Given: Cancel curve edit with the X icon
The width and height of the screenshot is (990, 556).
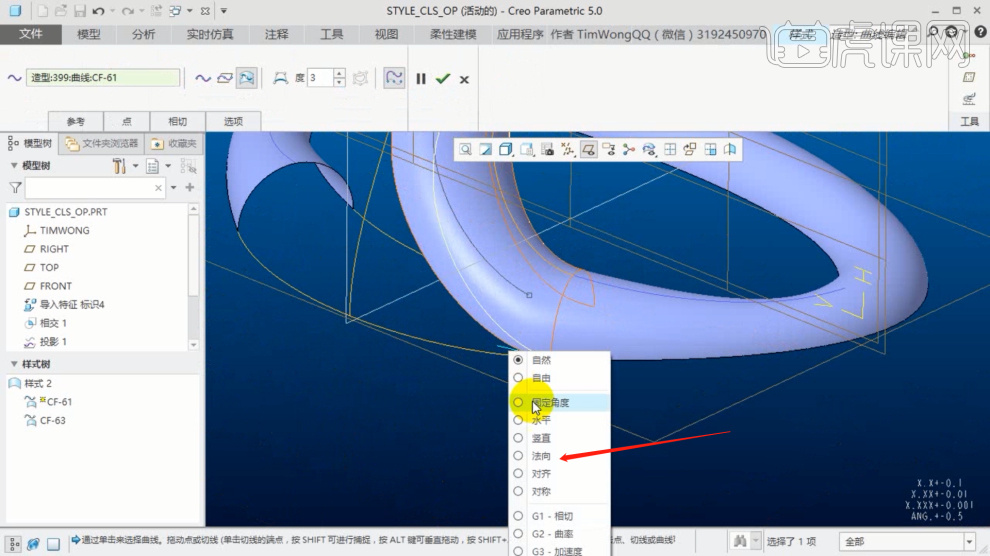Looking at the screenshot, I should pyautogui.click(x=464, y=80).
